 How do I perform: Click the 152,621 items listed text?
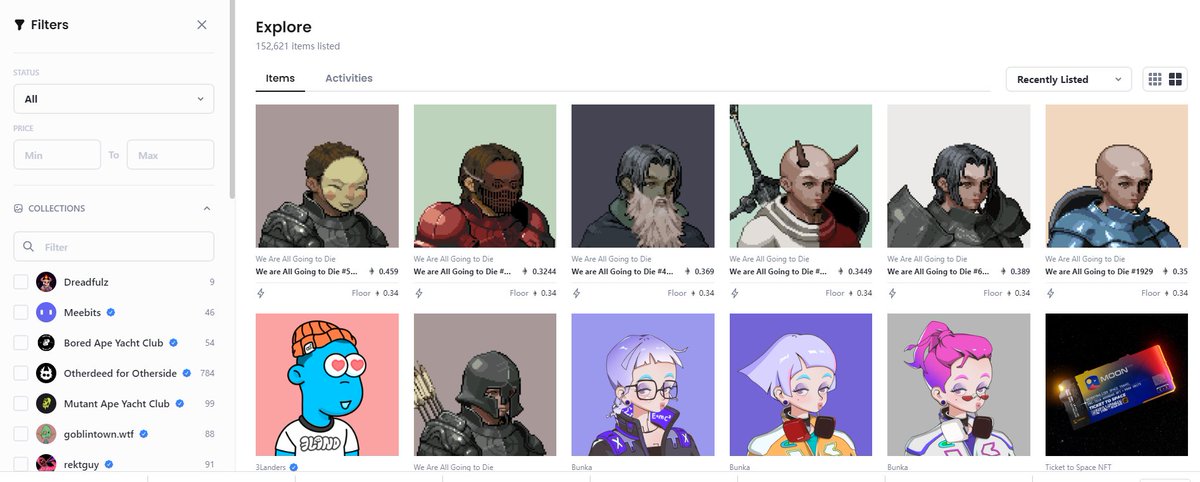coord(298,46)
